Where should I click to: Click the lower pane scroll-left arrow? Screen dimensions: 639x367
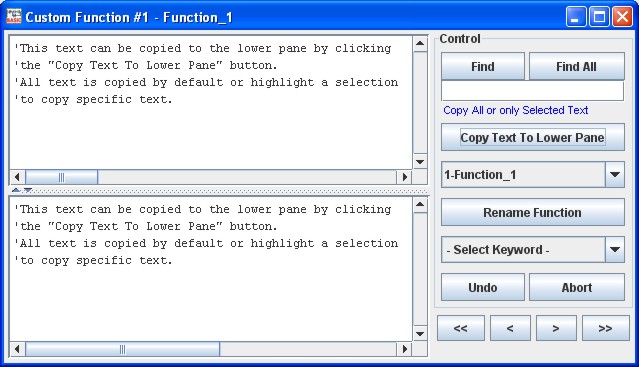17,349
